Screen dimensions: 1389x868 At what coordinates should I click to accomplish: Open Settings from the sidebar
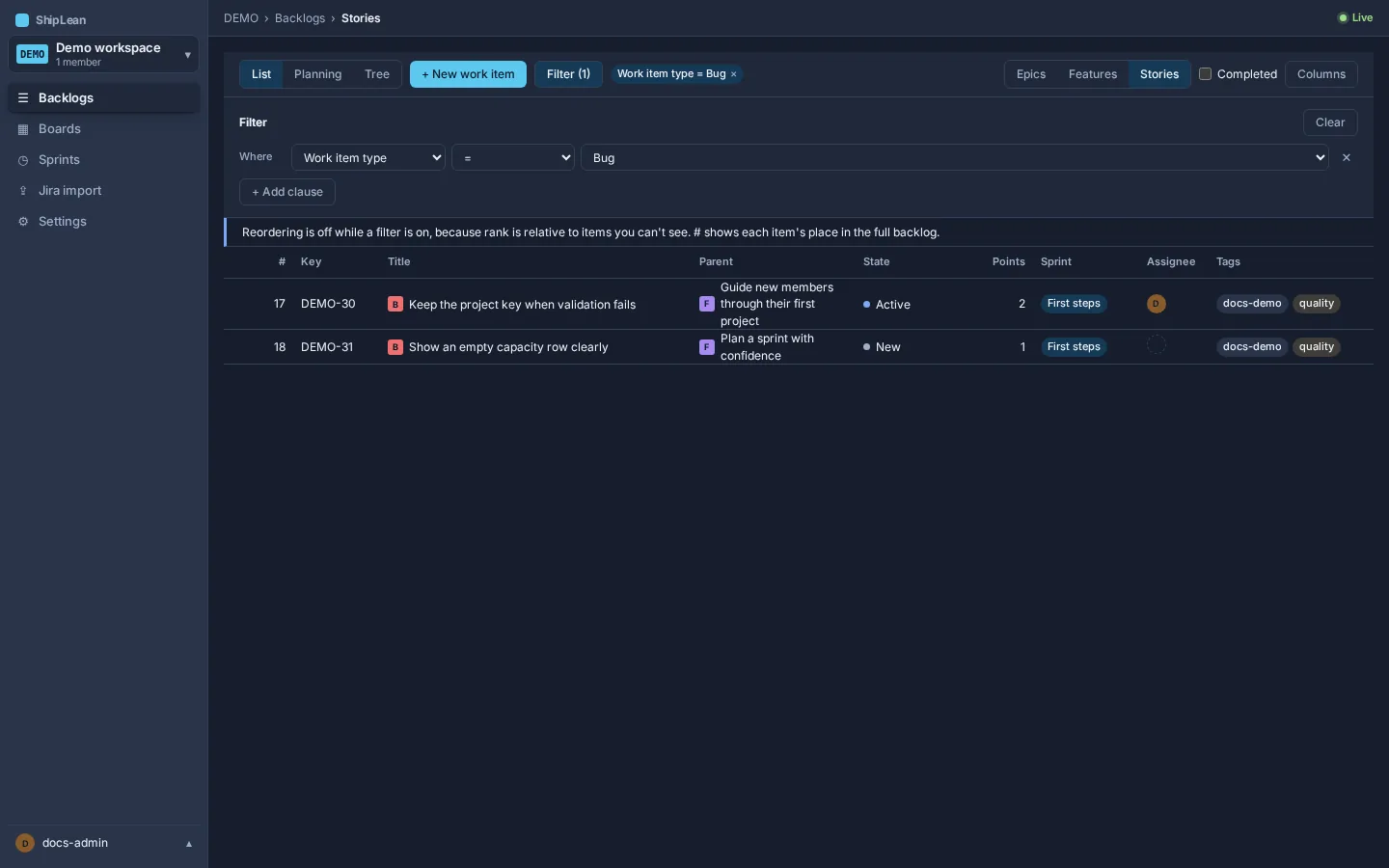pyautogui.click(x=104, y=222)
